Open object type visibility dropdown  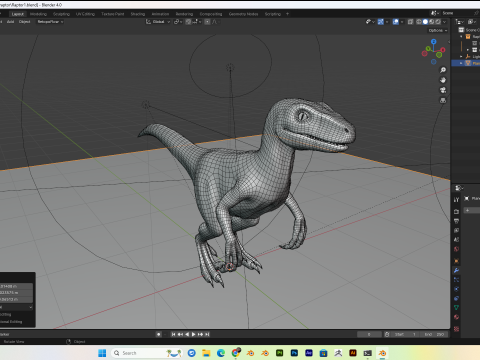coord(370,22)
